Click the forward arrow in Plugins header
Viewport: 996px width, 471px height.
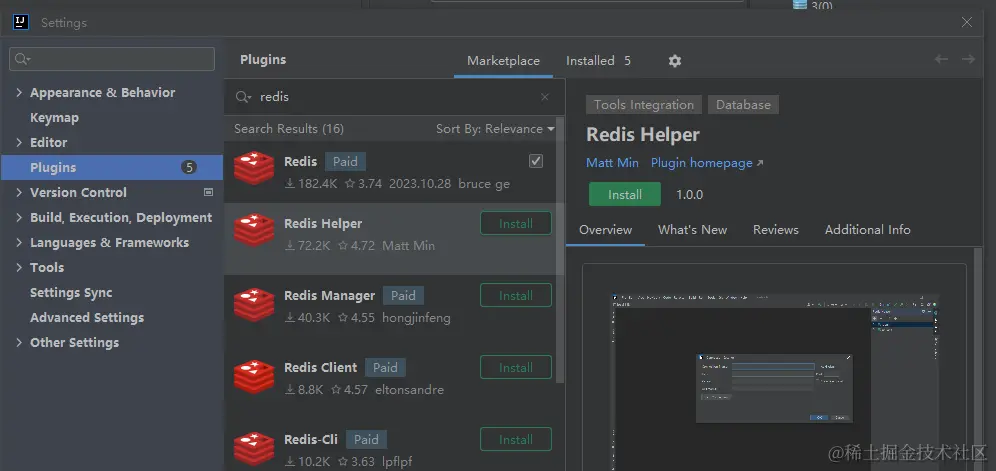point(968,59)
